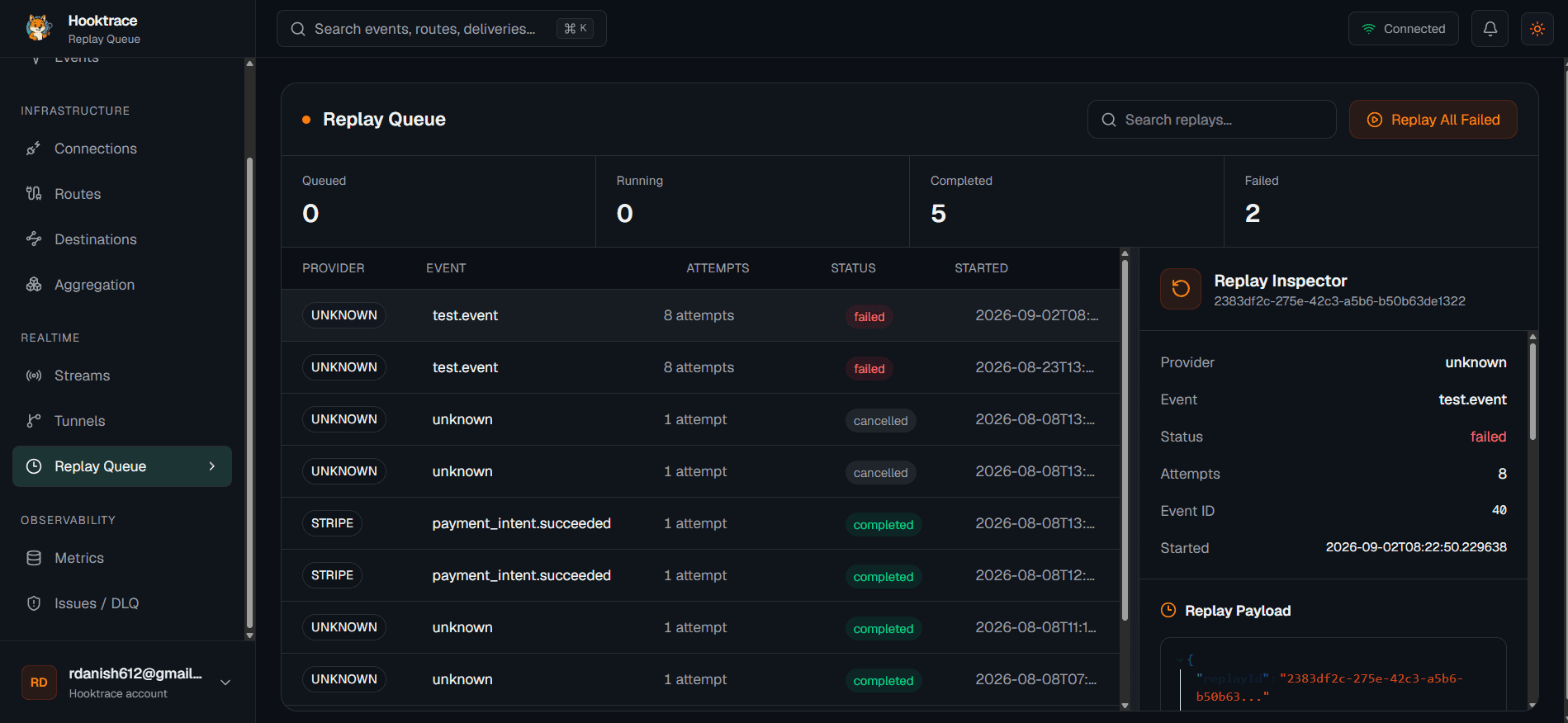Click the Connected status button
Viewport: 1568px width, 723px height.
pos(1403,29)
